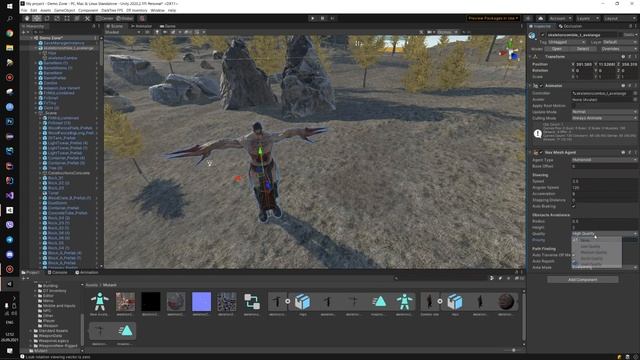Image resolution: width=640 pixels, height=360 pixels.
Task: Select the Scale tool in toolbar
Action: tap(57, 18)
